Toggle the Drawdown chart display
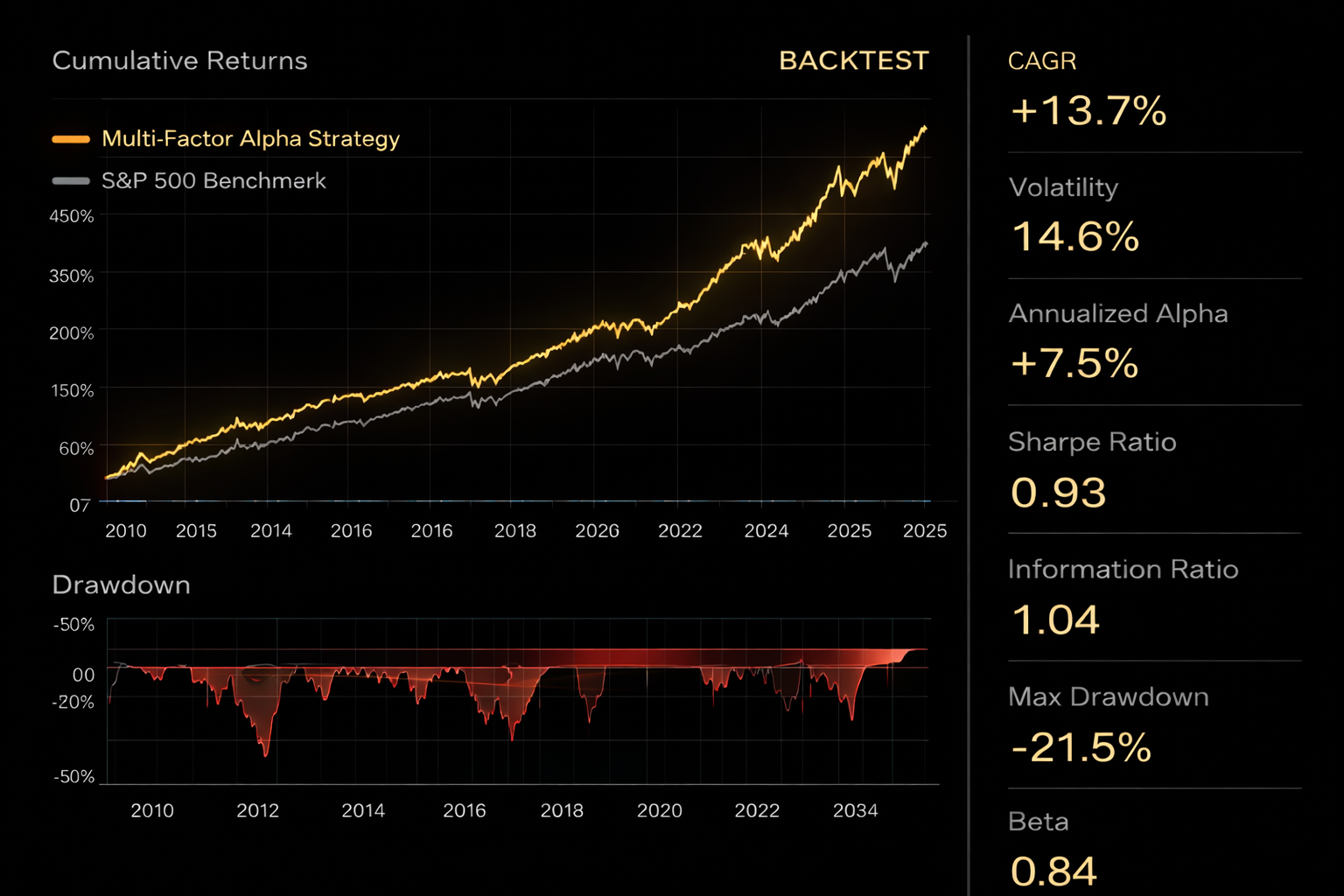The image size is (1344, 896). (x=122, y=584)
